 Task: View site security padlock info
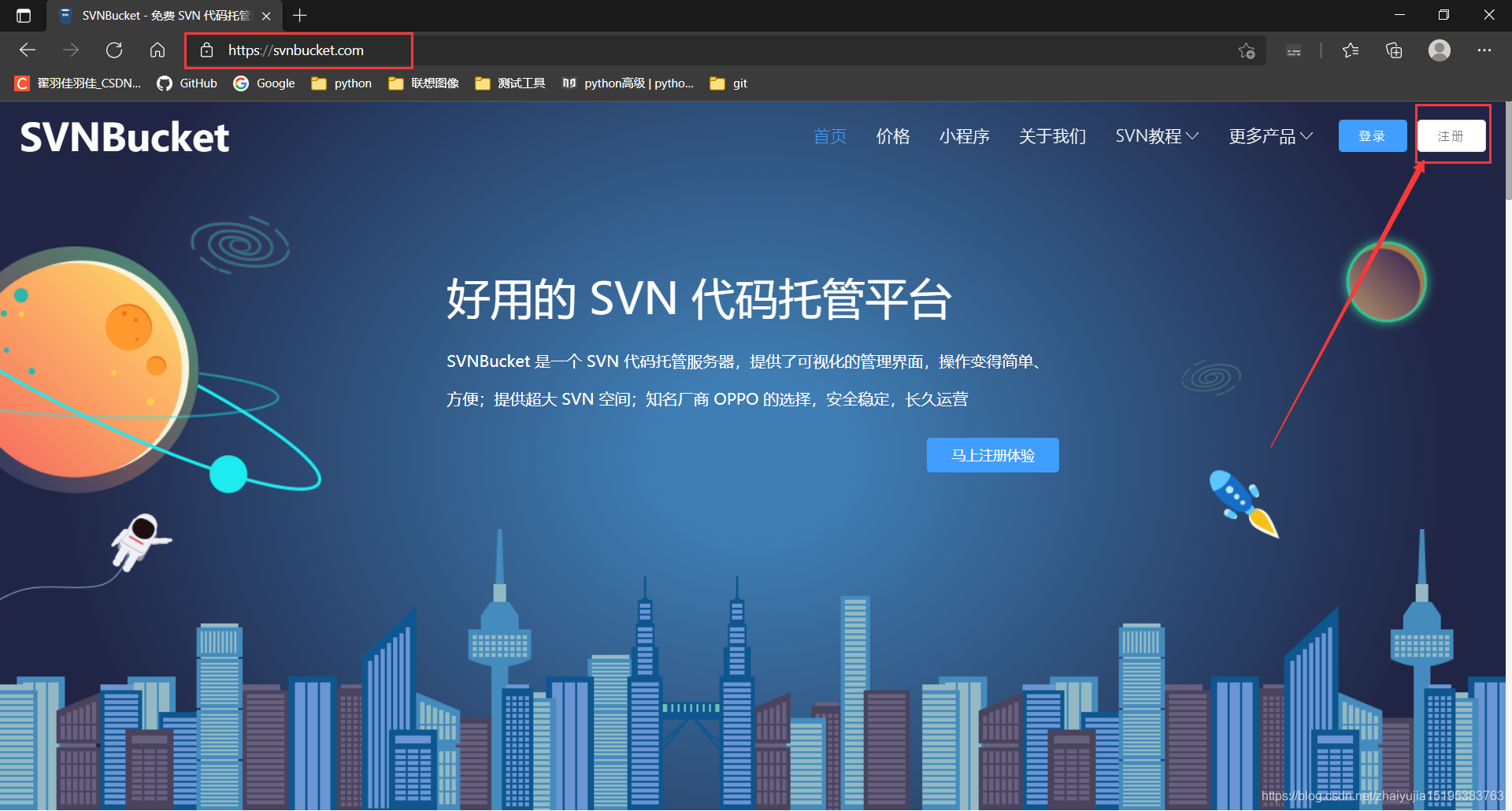[206, 50]
